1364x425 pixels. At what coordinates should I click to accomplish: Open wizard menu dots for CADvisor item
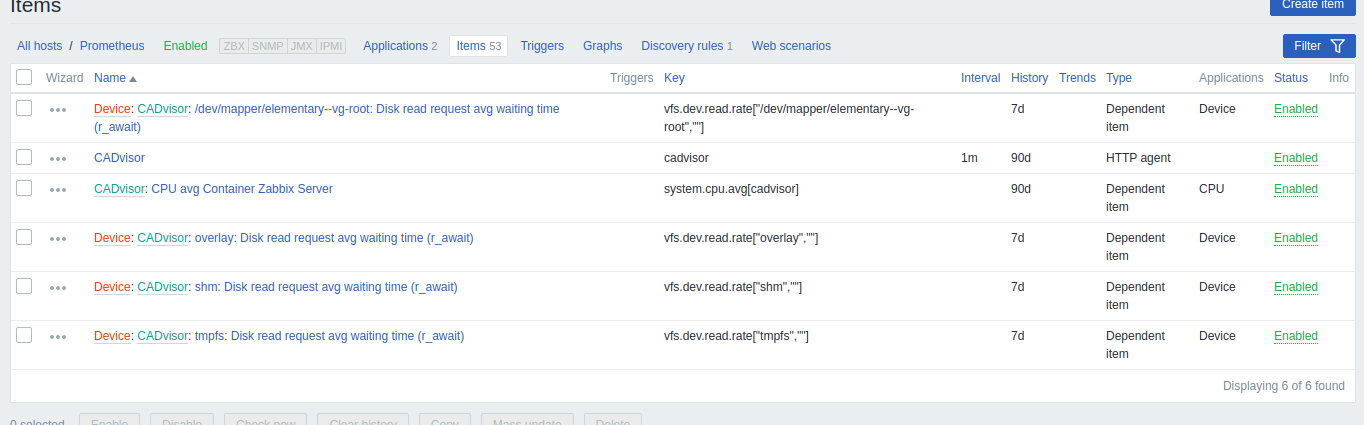(x=58, y=158)
